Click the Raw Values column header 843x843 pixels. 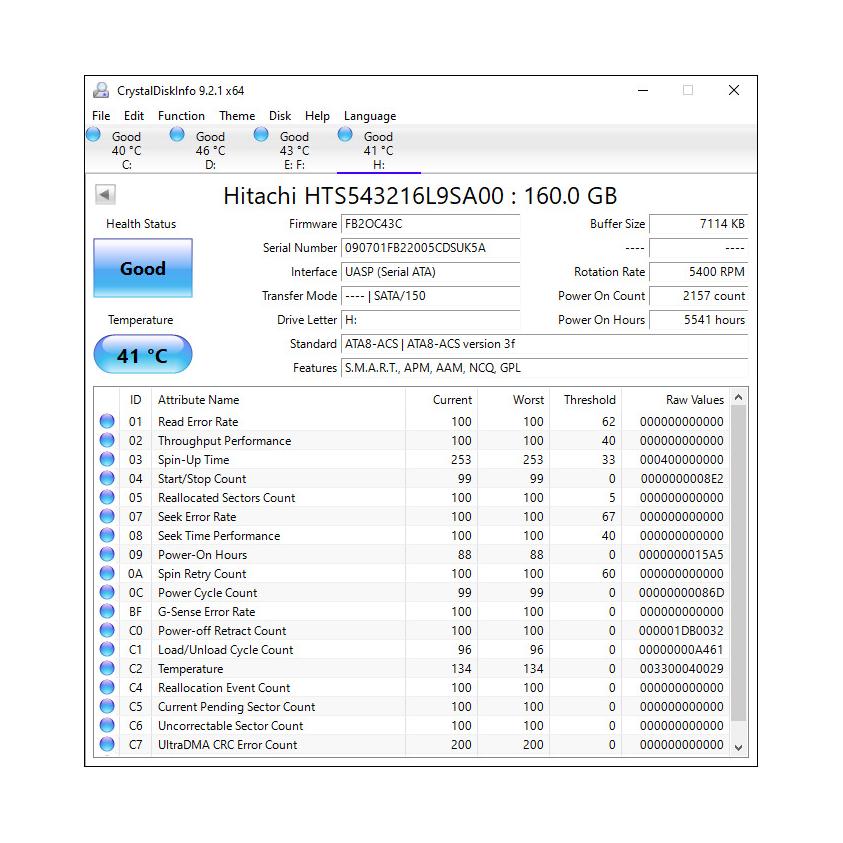tap(694, 400)
